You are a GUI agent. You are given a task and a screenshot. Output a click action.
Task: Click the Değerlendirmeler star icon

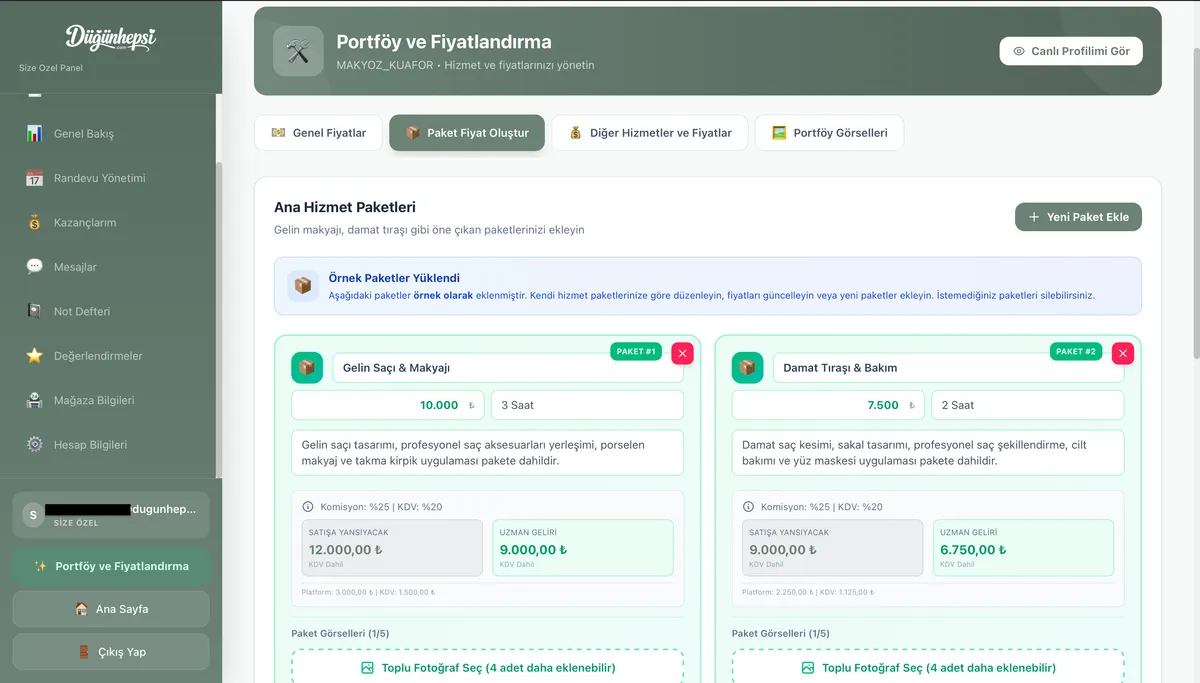point(34,355)
